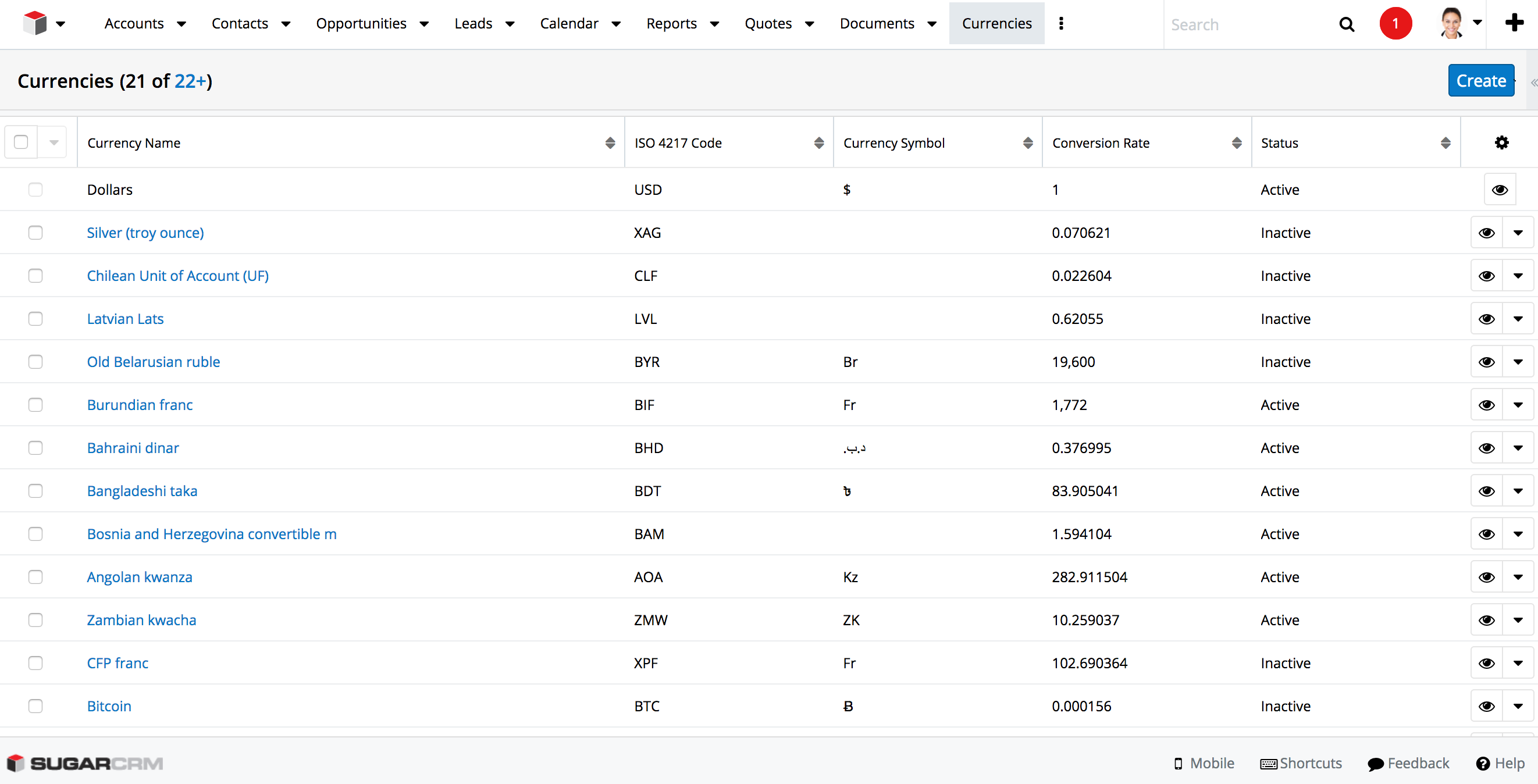
Task: Open the Accounts module
Action: click(134, 23)
